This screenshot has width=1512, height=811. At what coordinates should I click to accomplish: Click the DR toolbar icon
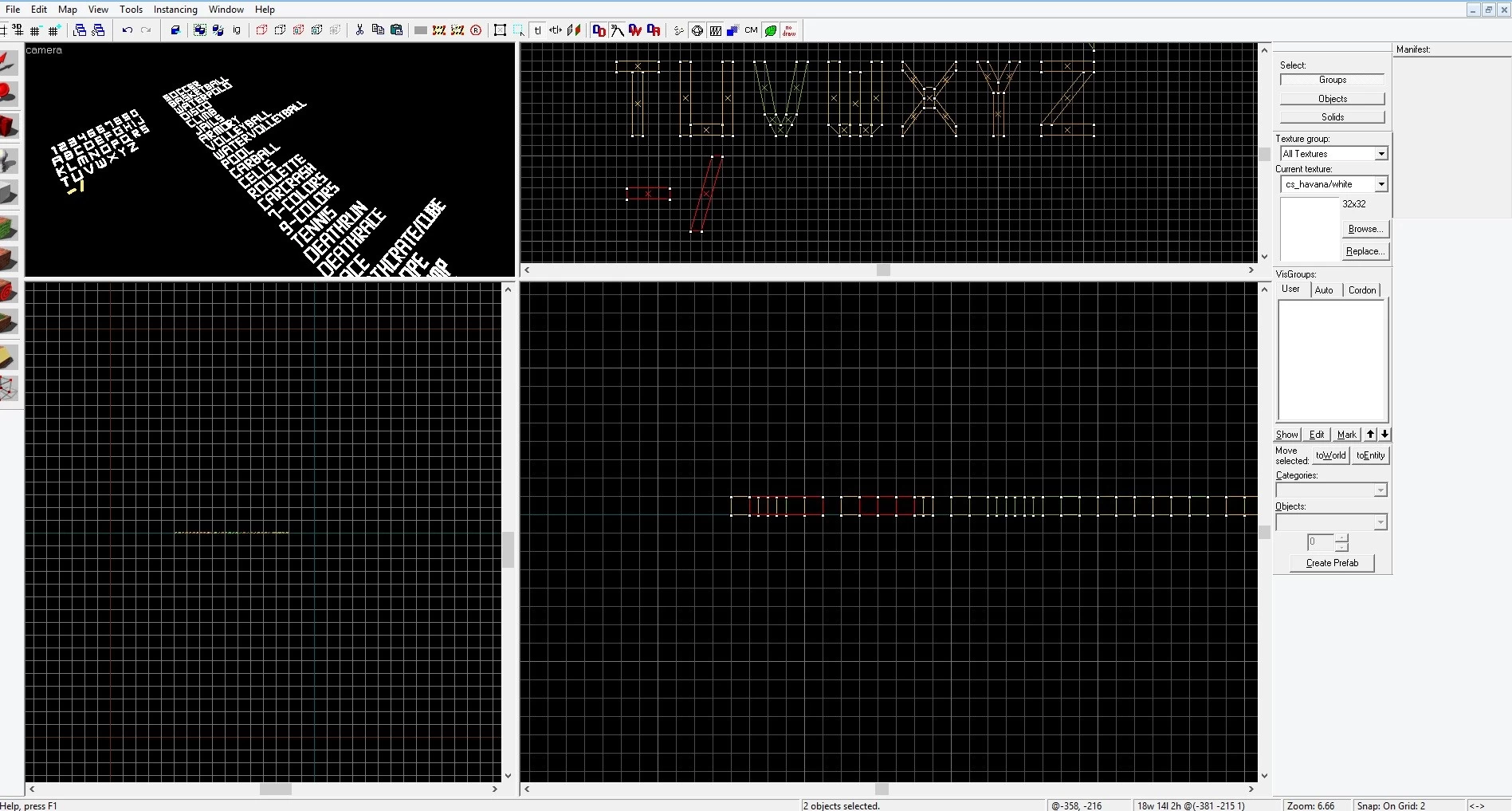pos(654,30)
